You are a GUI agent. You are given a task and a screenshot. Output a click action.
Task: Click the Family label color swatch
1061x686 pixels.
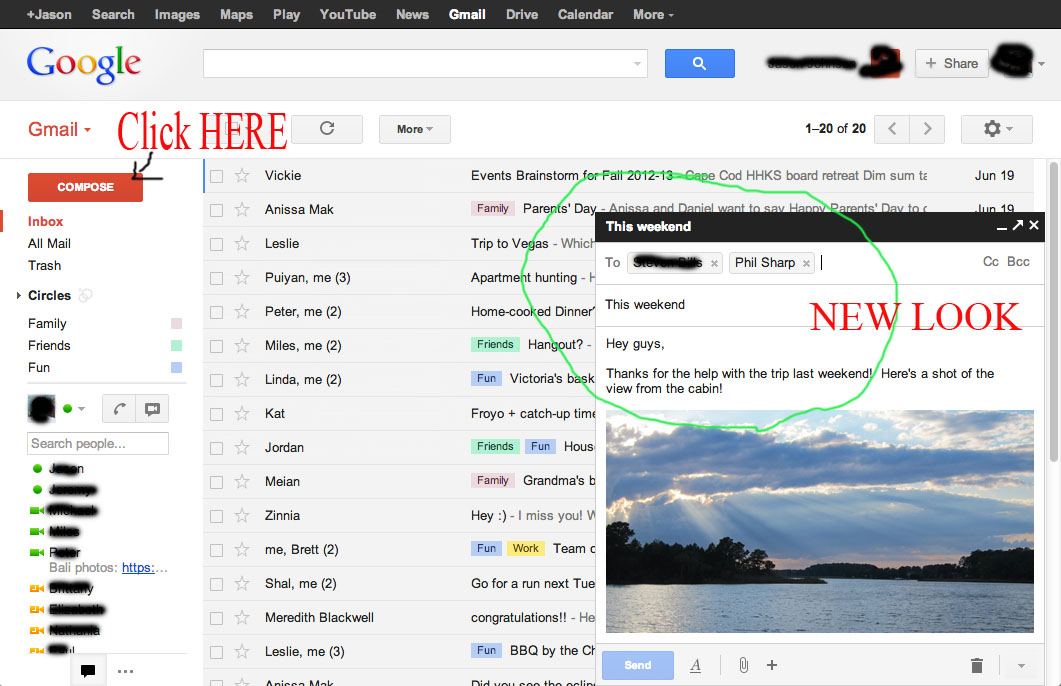tap(177, 323)
